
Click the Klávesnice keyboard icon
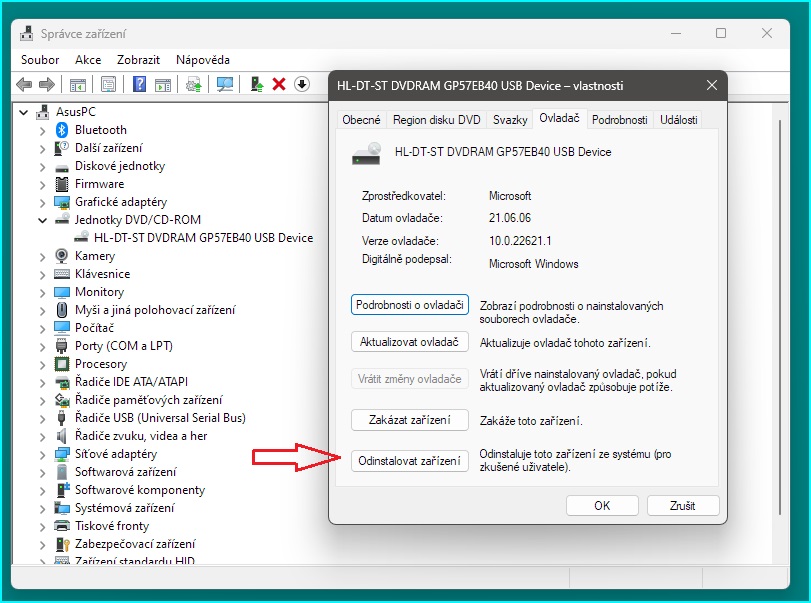62,274
